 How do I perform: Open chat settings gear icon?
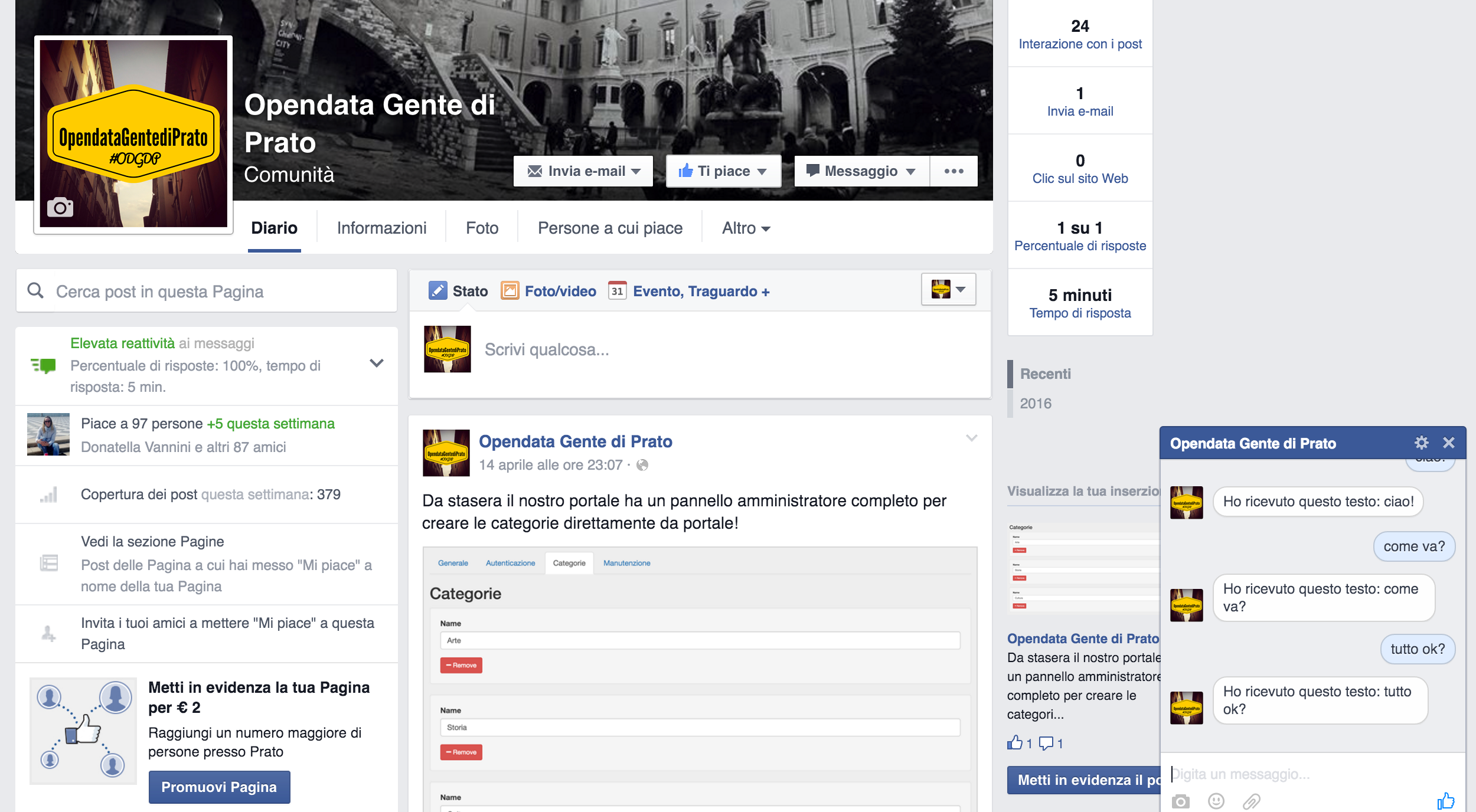coord(1421,443)
